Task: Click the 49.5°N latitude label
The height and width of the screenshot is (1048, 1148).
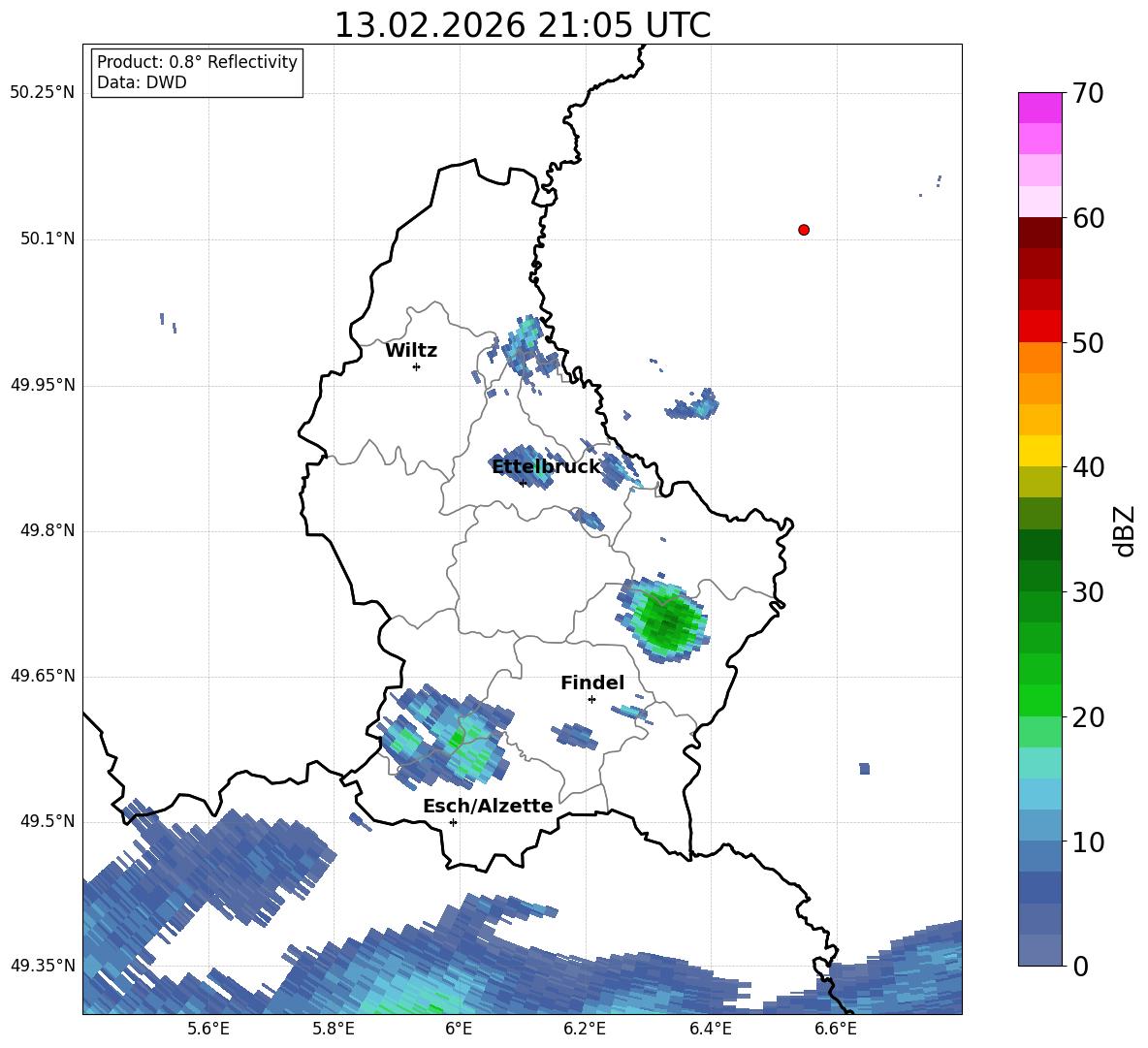Action: click(x=48, y=821)
